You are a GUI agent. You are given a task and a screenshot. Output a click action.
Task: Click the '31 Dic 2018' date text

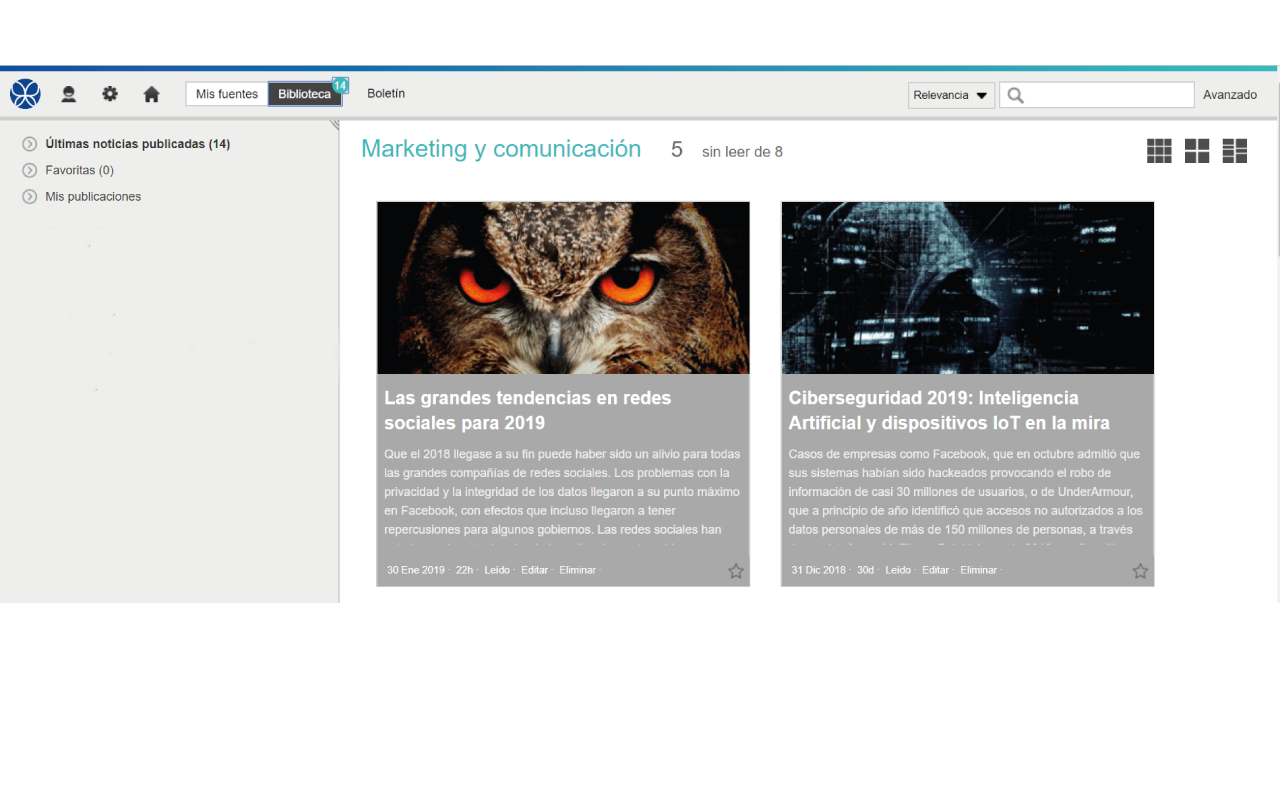(x=818, y=570)
